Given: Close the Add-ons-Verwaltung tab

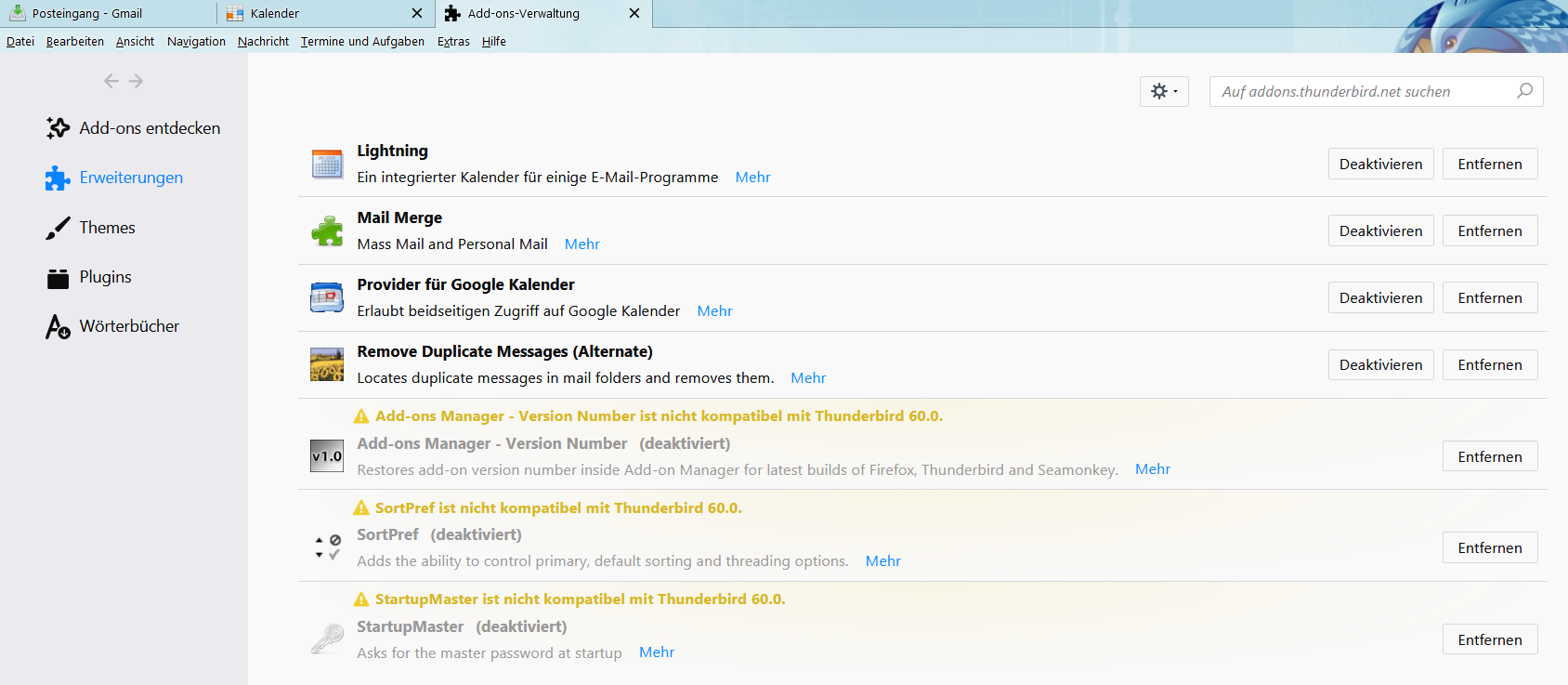Looking at the screenshot, I should (x=634, y=13).
